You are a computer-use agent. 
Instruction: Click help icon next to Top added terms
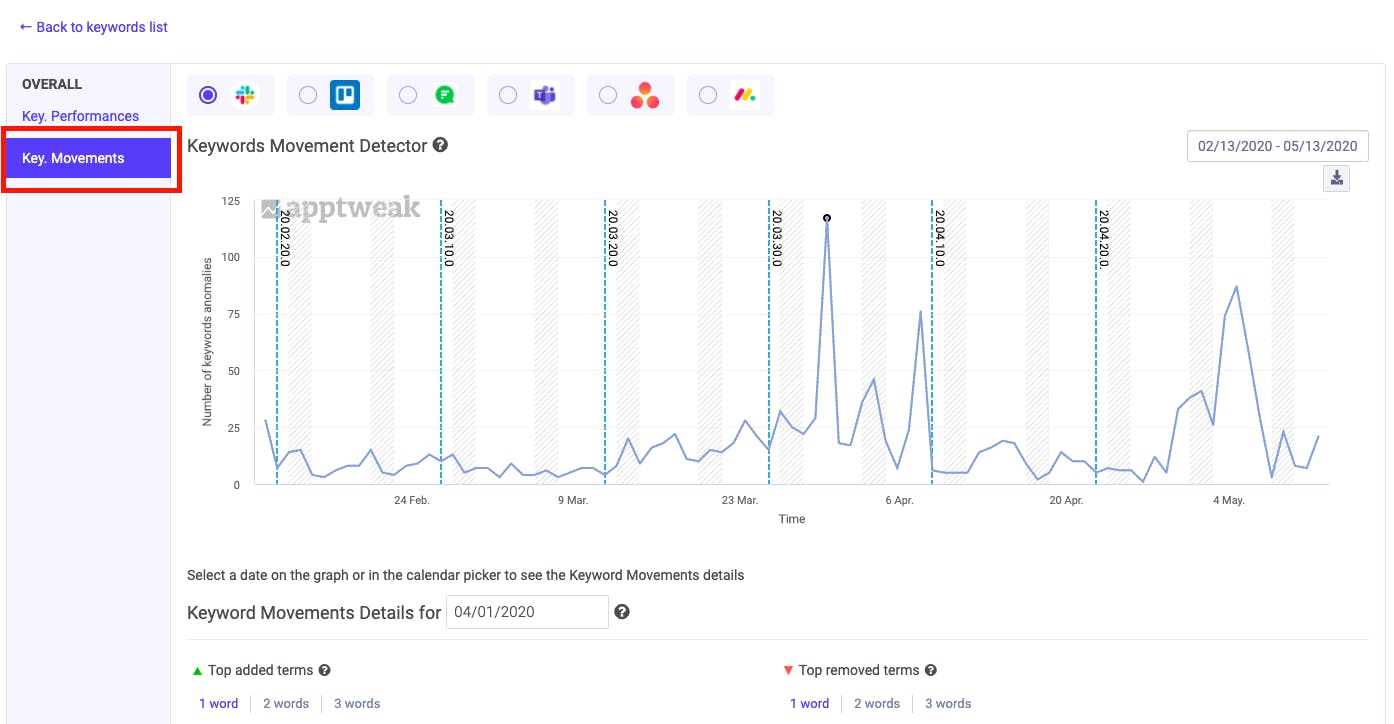(324, 670)
